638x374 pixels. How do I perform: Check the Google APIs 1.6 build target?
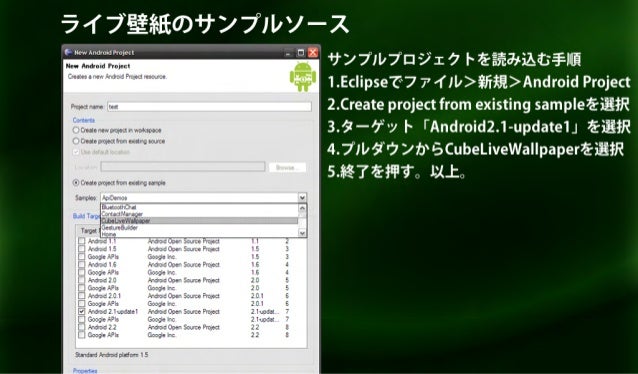coord(82,272)
